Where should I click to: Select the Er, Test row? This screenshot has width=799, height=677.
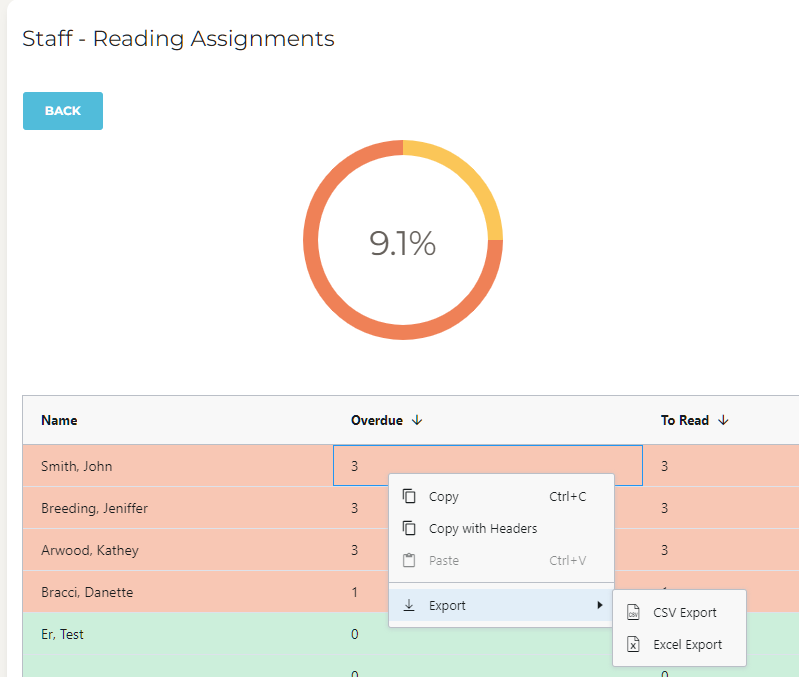(62, 634)
